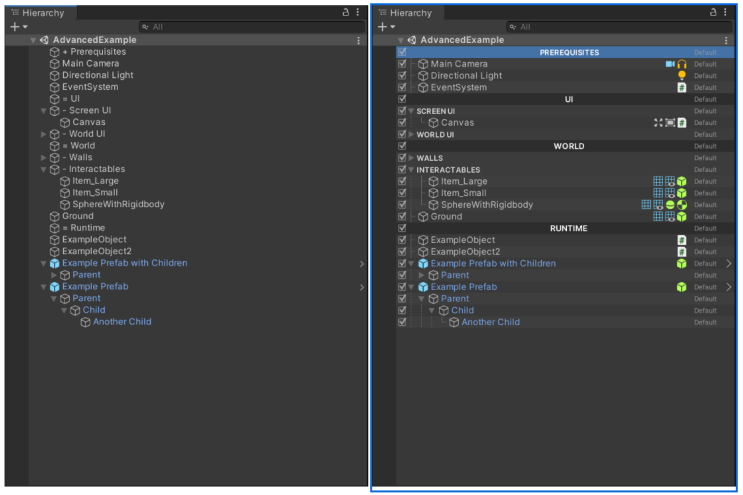
Task: Toggle the Ground active checkbox
Action: [x=402, y=216]
